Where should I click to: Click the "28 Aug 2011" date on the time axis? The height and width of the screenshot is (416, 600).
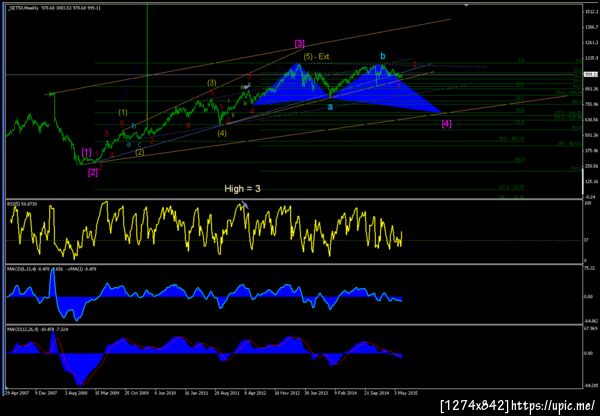[x=227, y=393]
